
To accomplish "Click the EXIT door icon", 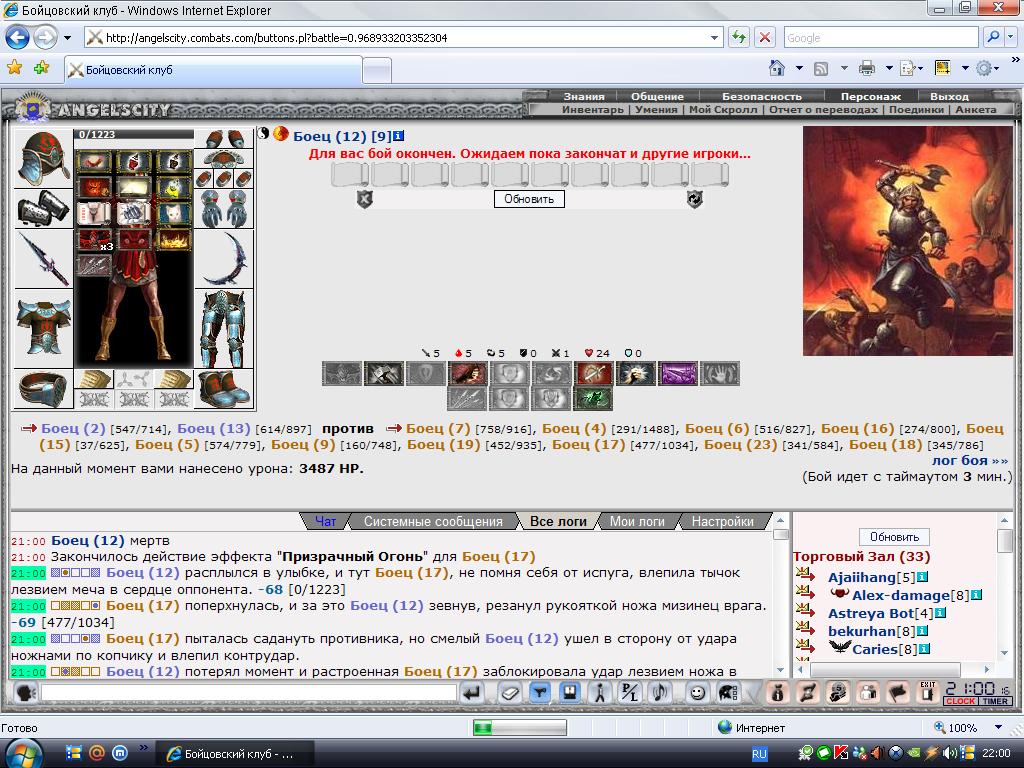I will pos(927,692).
